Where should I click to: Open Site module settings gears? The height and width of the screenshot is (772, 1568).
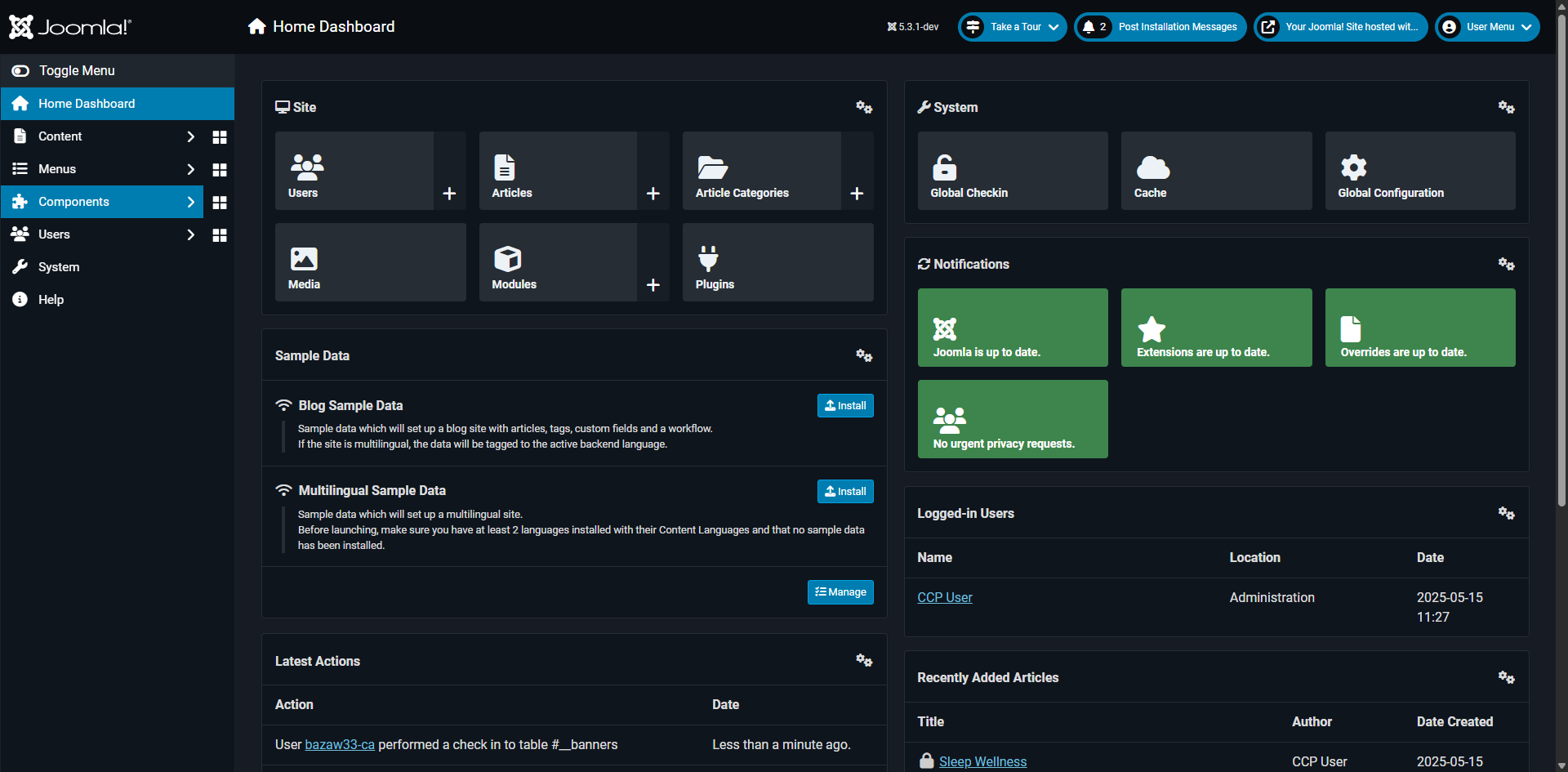tap(864, 107)
